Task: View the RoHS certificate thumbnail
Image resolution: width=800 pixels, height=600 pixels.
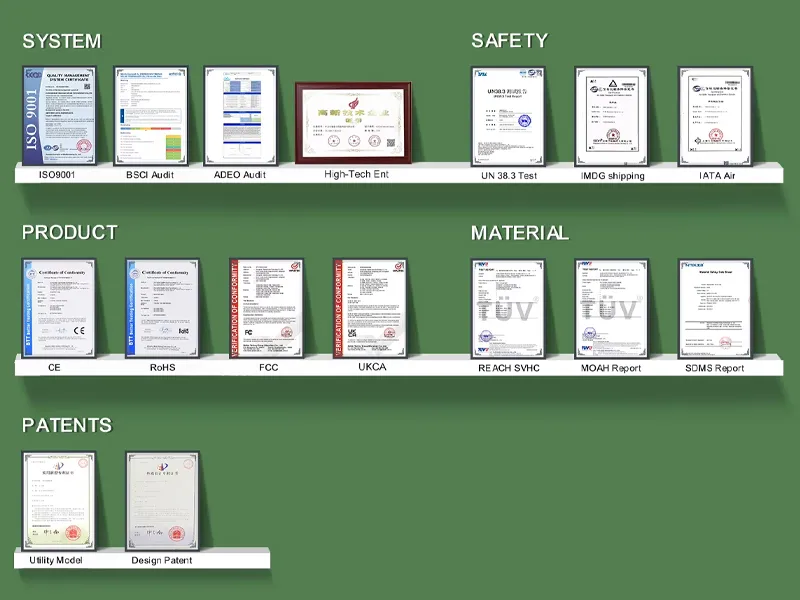Action: [x=162, y=308]
